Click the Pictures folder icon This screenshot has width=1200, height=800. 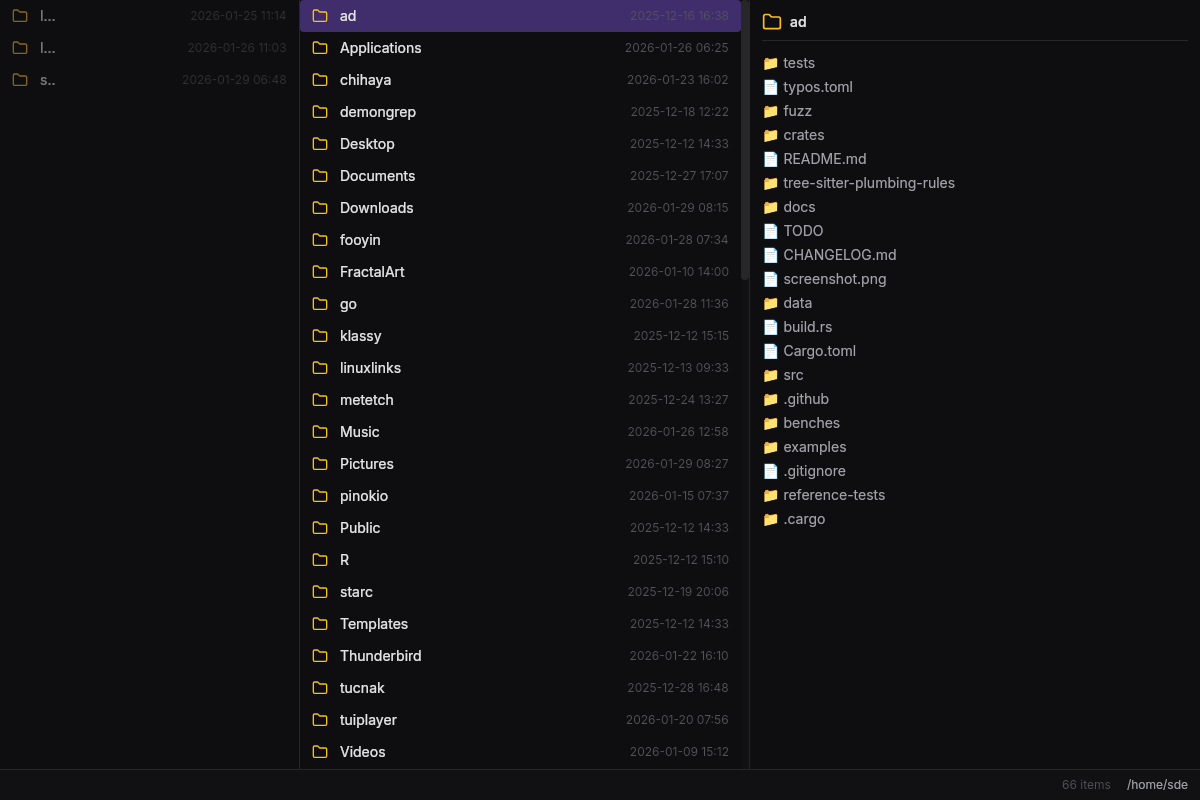(x=320, y=464)
